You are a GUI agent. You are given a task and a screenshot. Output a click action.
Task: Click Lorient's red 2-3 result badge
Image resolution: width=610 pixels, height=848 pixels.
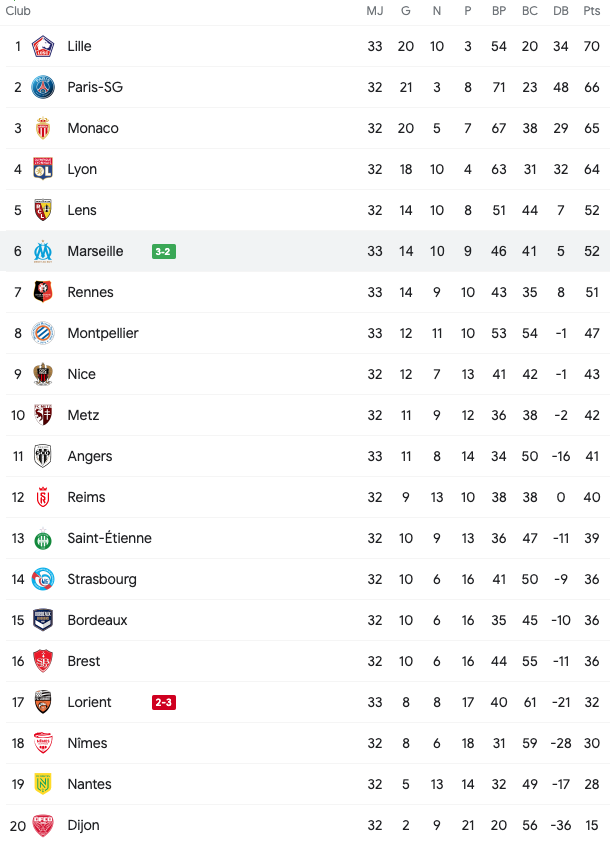pos(164,703)
